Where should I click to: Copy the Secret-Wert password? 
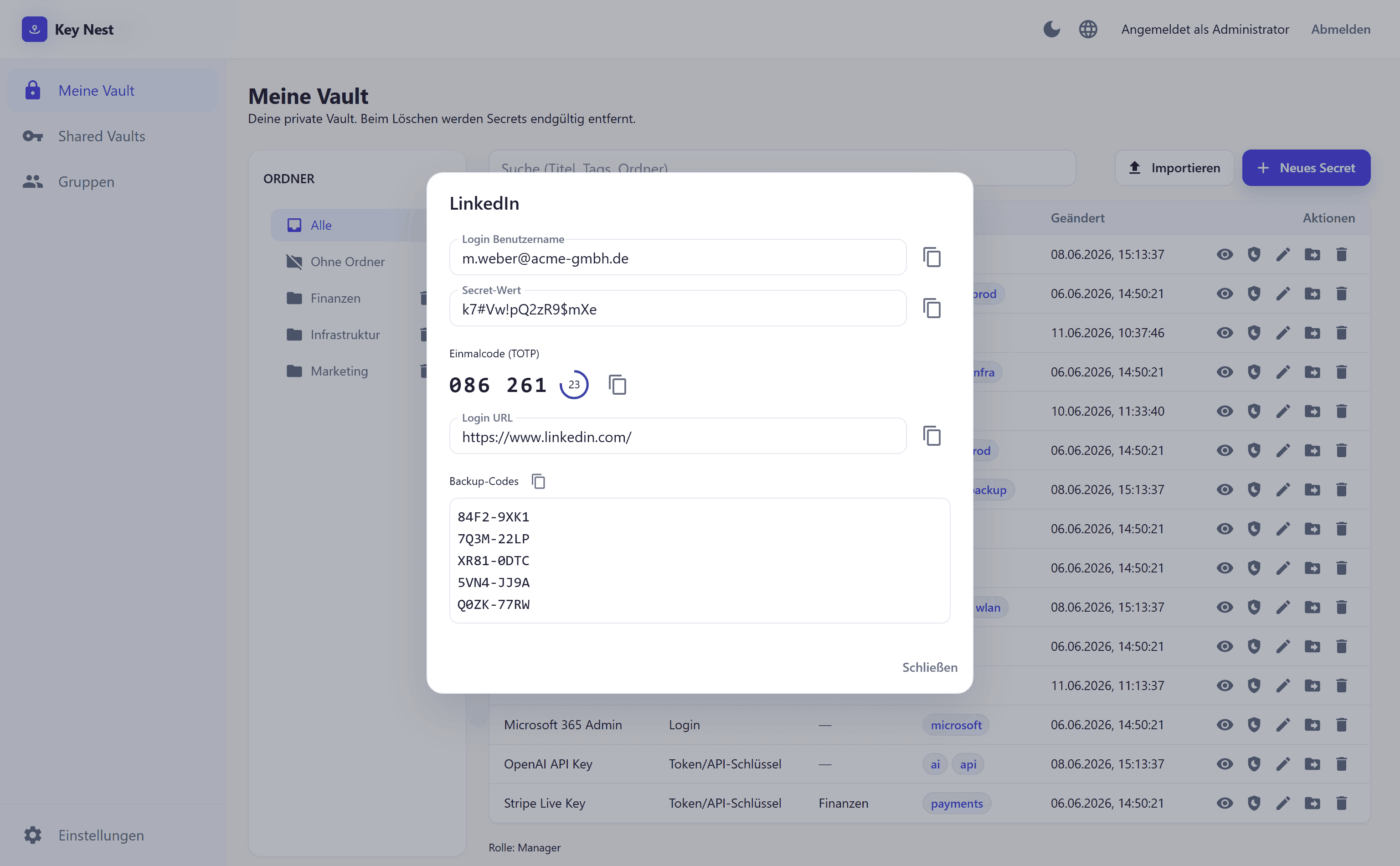[932, 308]
